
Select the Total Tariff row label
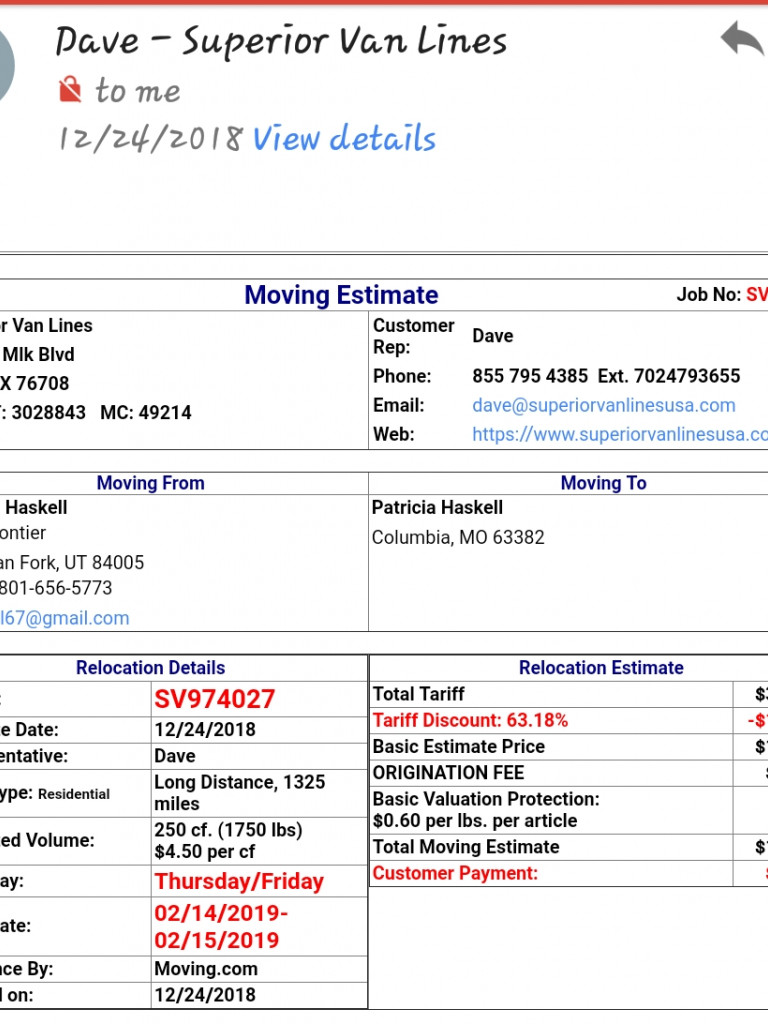[419, 694]
